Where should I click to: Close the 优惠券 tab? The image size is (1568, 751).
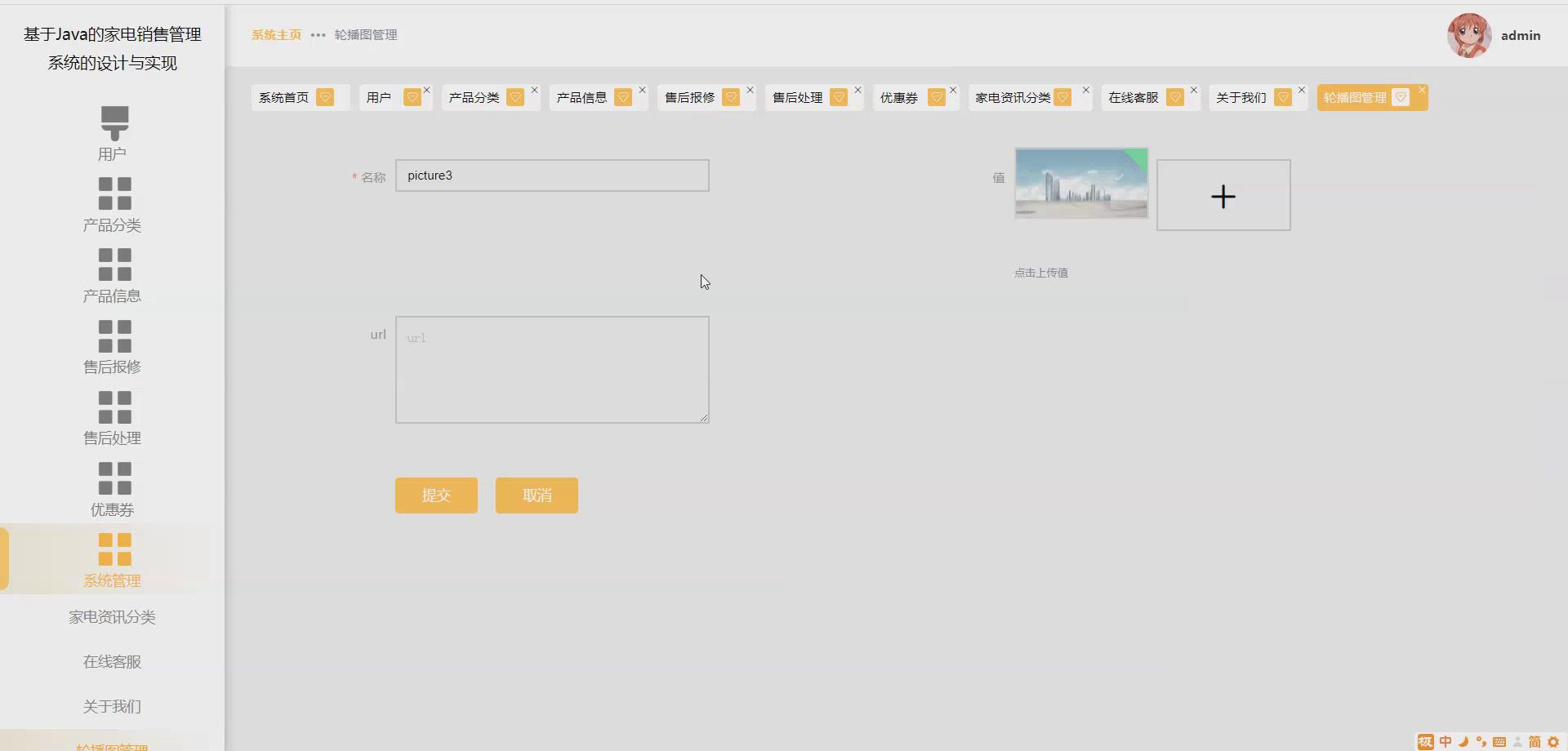click(952, 90)
